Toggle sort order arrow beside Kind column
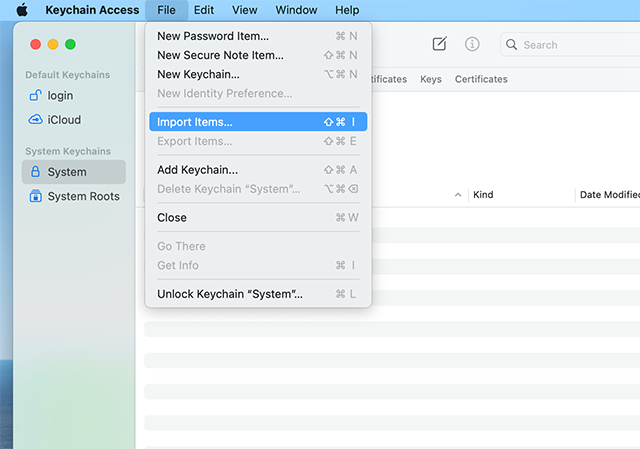This screenshot has width=640, height=449. 458,195
